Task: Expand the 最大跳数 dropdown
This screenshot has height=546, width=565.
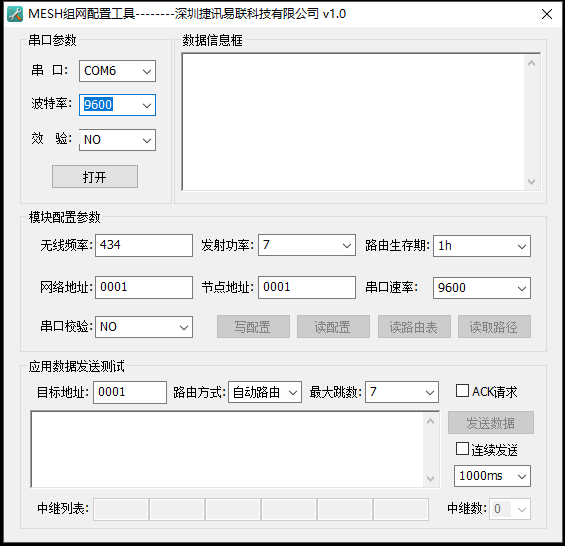Action: coord(402,392)
